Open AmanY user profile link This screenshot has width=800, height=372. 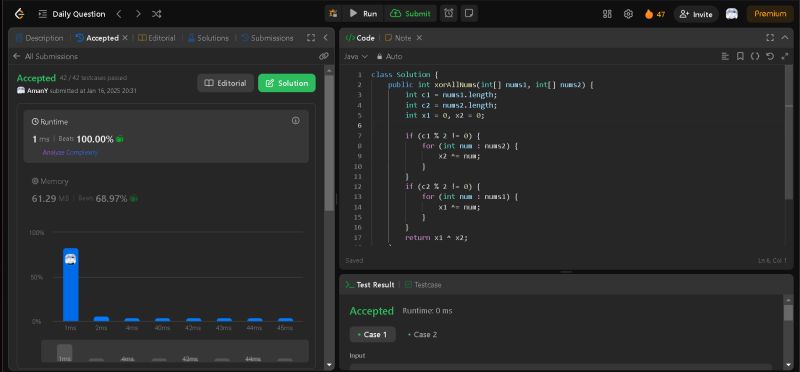coord(37,90)
